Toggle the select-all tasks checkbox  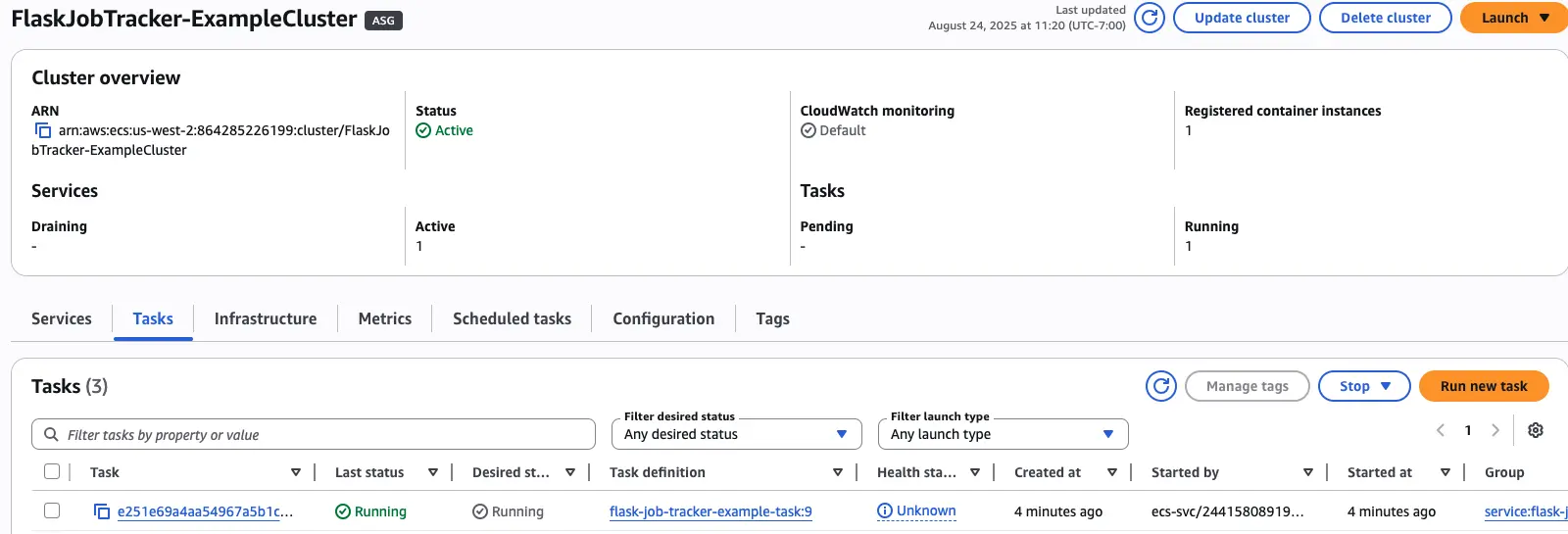pyautogui.click(x=52, y=472)
